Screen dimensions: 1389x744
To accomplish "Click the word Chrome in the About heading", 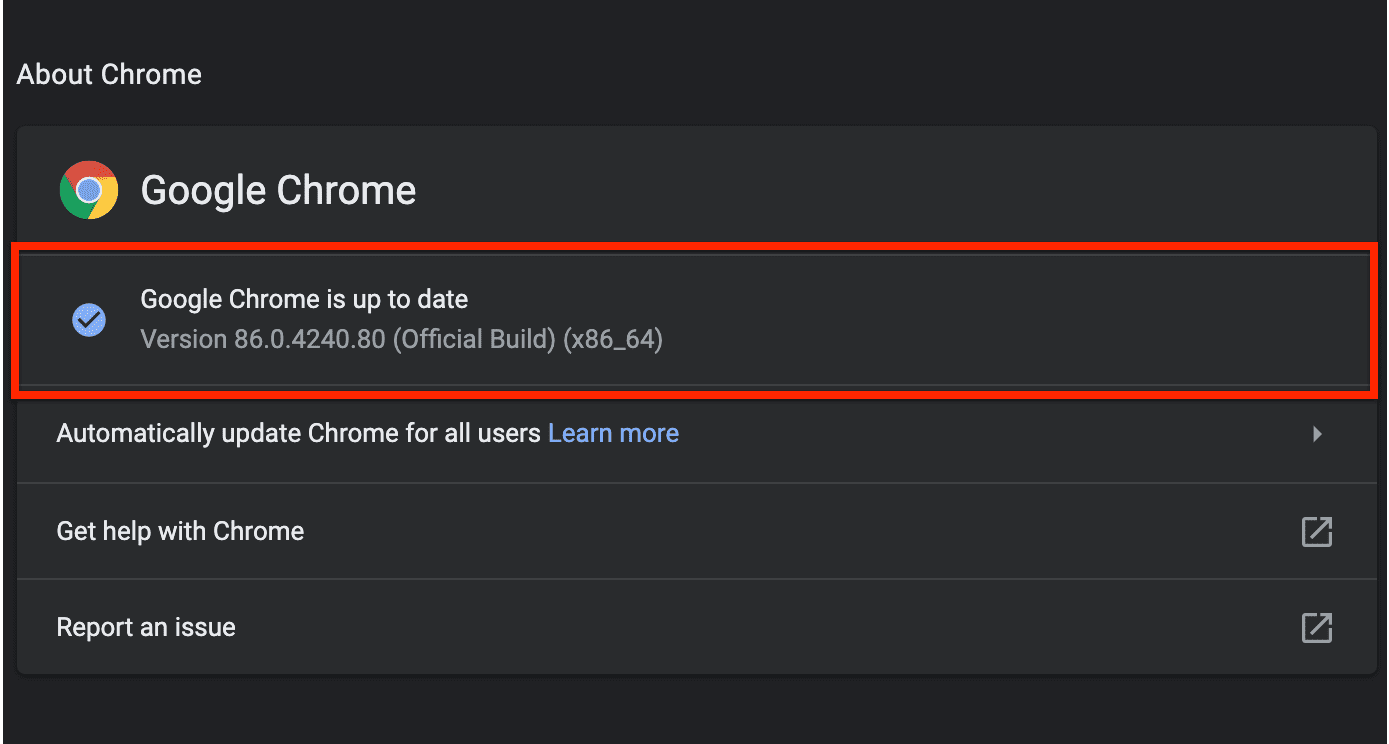I will [x=156, y=75].
